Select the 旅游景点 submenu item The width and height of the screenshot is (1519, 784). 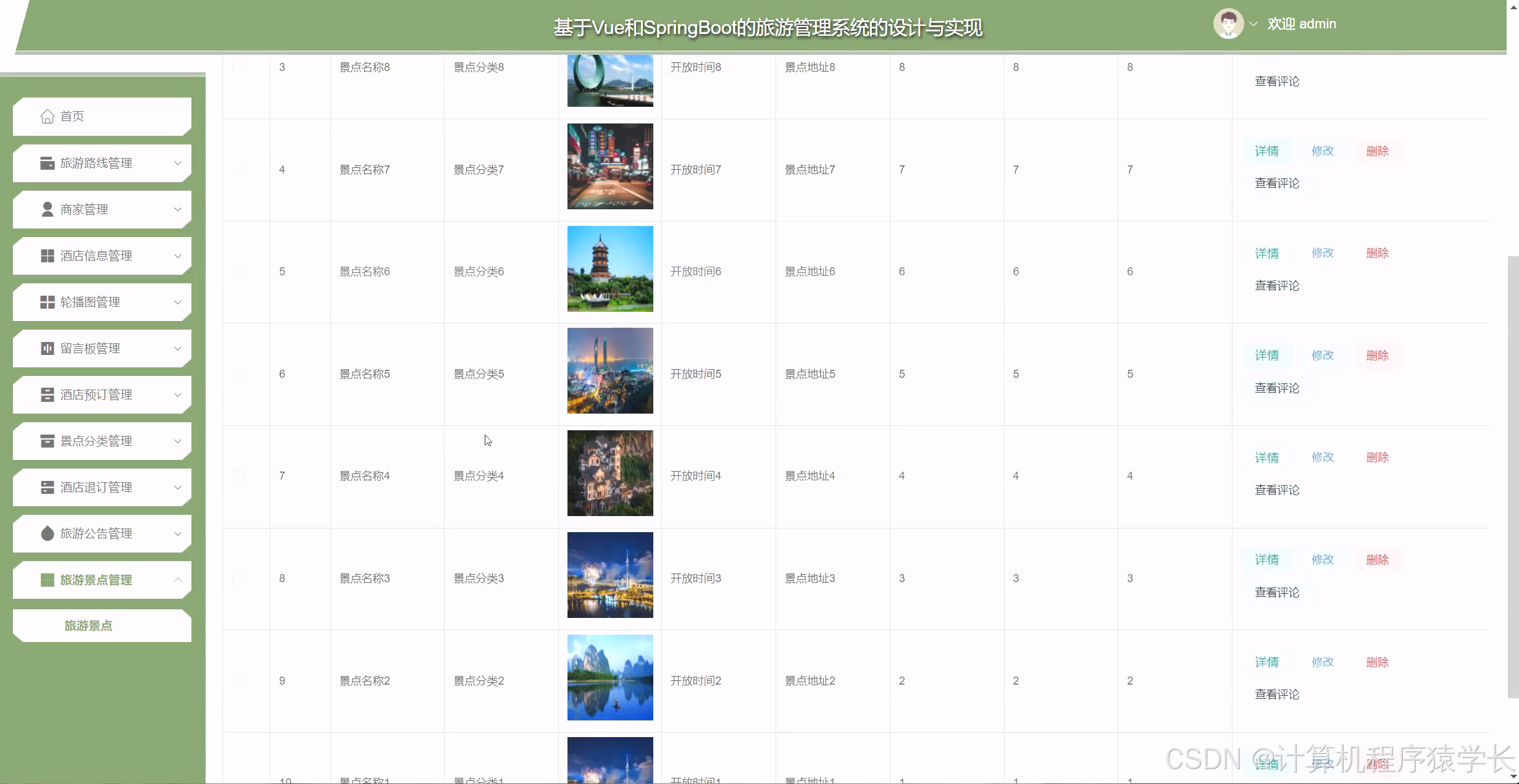point(102,626)
